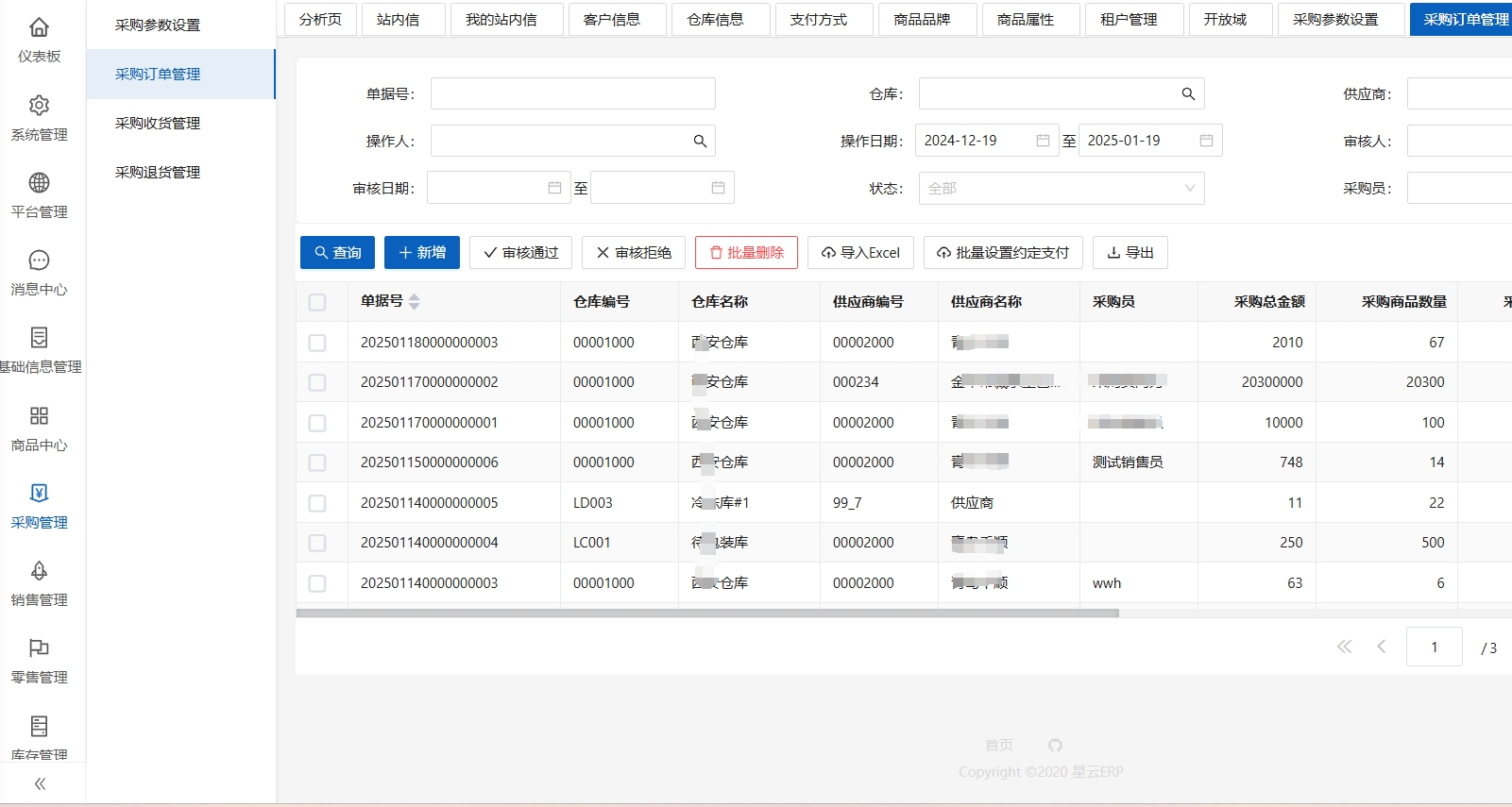Check the row for order 202501180000000003
The width and height of the screenshot is (1512, 807).
pos(317,343)
